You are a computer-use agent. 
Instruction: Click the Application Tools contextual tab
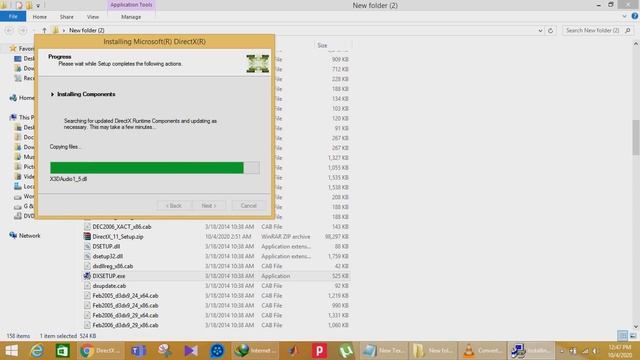[131, 5]
